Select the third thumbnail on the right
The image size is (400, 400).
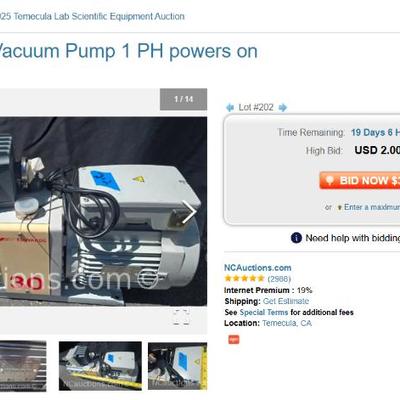(x=178, y=366)
